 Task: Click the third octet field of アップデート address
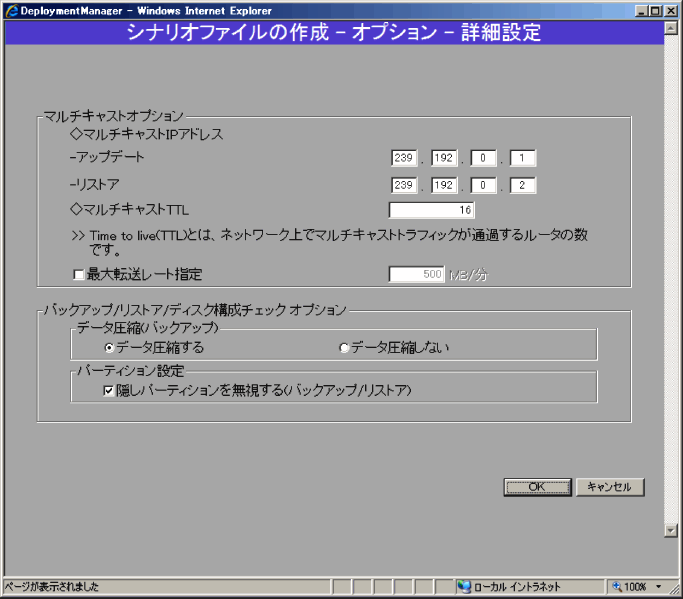click(483, 158)
